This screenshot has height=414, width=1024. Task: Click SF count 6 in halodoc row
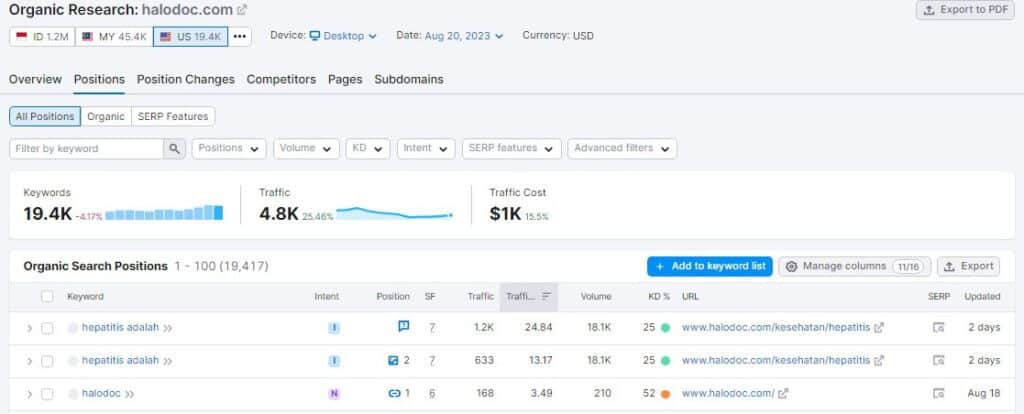point(432,394)
